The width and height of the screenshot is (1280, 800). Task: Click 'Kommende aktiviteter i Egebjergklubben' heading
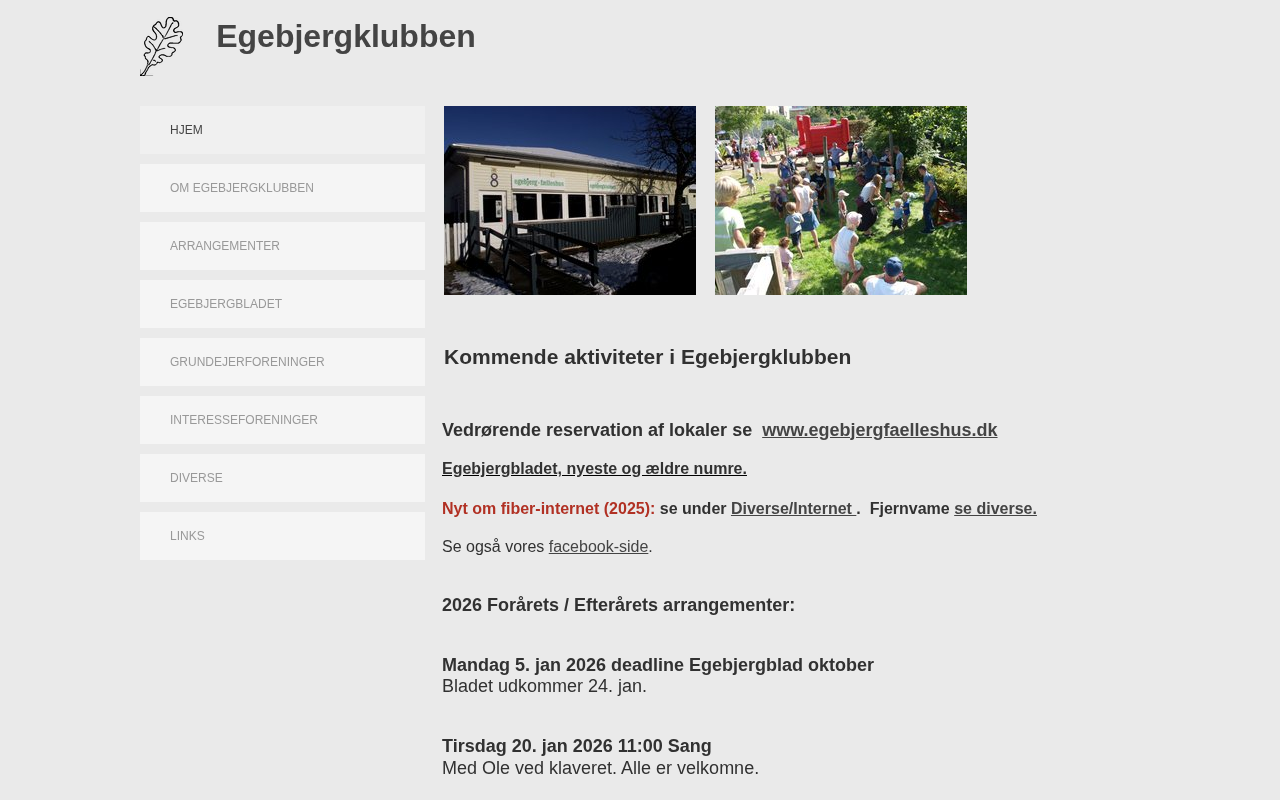coord(647,357)
